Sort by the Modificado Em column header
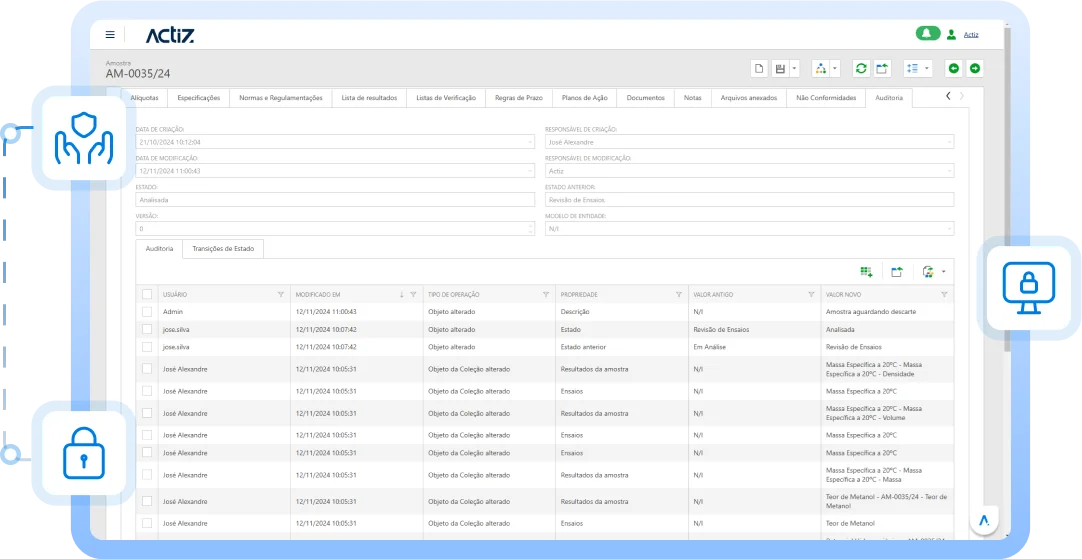 [340, 295]
